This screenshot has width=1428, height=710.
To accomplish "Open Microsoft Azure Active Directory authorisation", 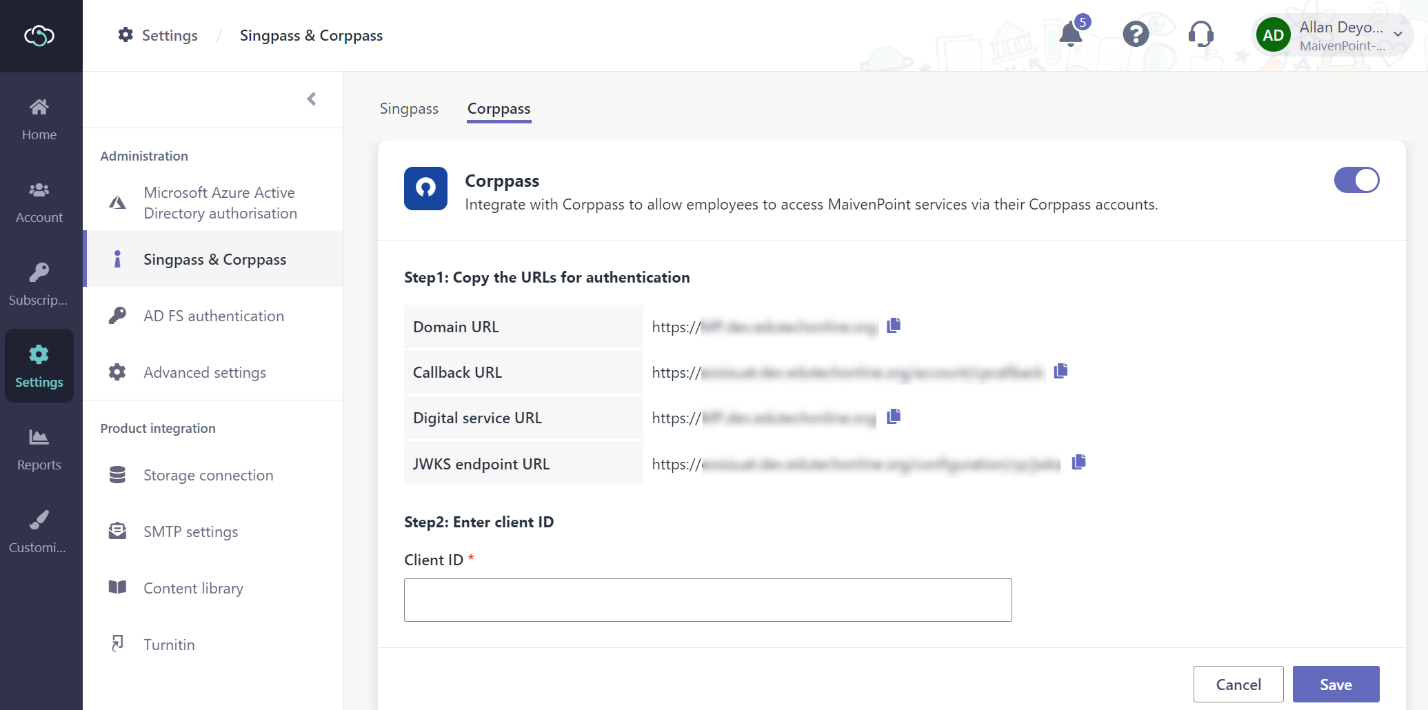I will [x=213, y=203].
